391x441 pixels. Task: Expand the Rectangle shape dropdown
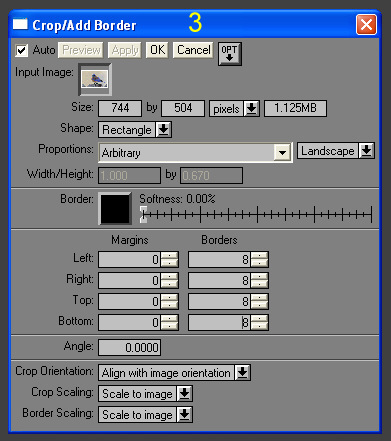(163, 130)
